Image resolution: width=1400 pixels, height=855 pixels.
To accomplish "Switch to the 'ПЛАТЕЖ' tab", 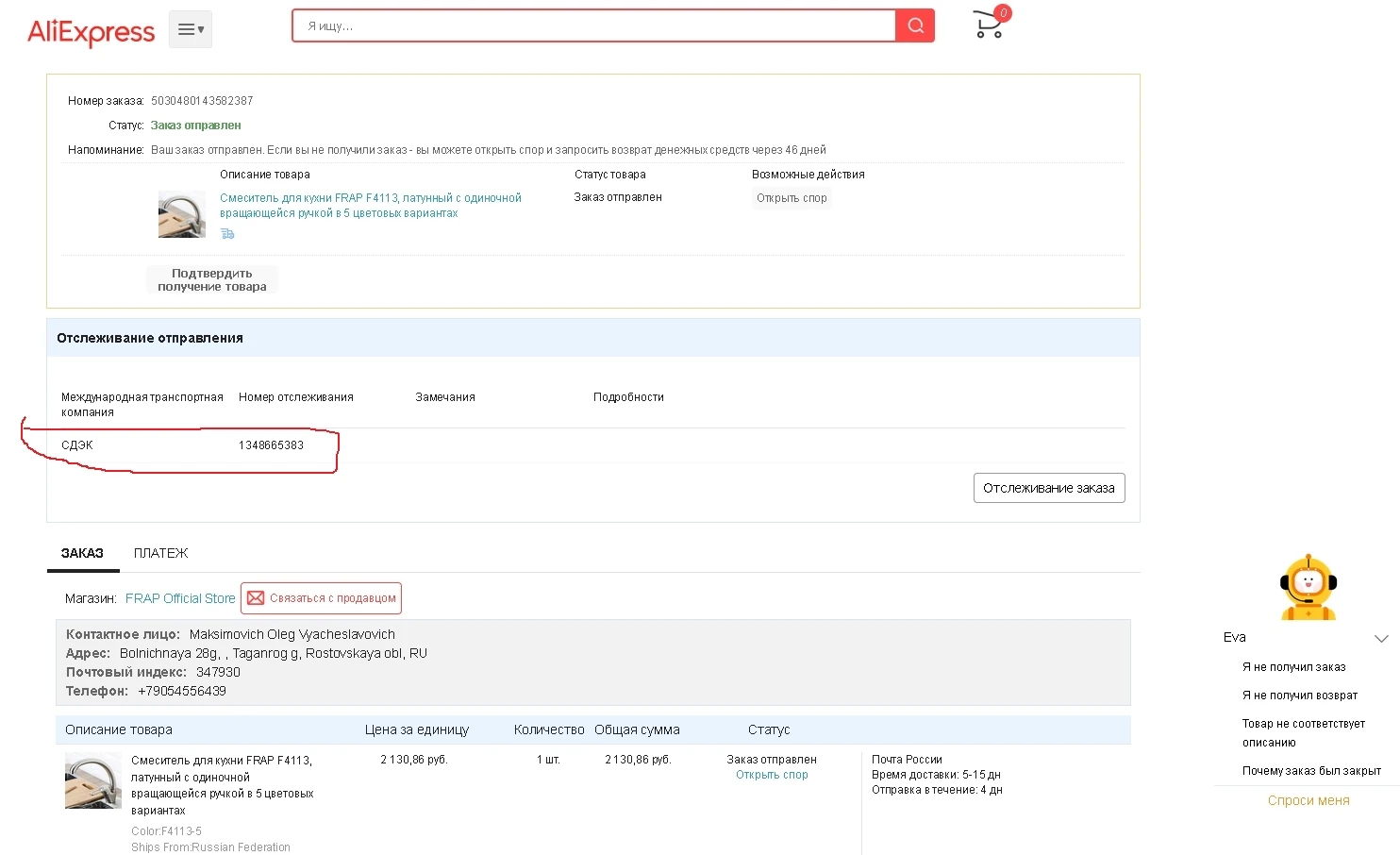I will coord(161,553).
